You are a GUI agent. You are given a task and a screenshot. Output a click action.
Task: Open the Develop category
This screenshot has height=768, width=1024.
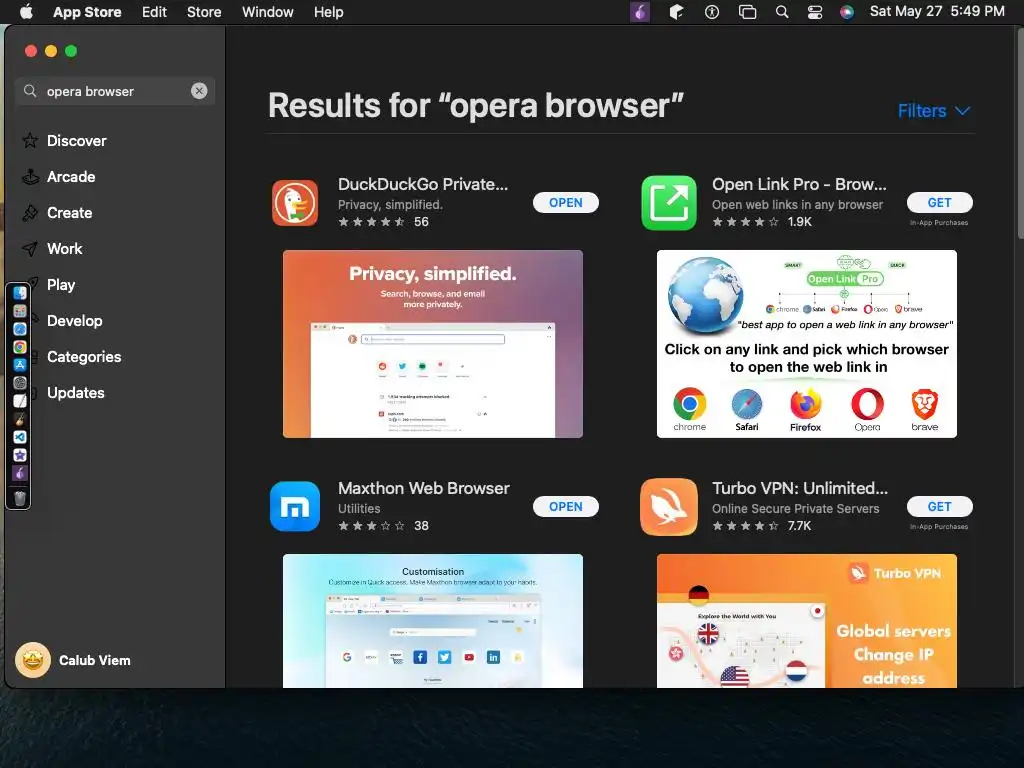74,320
